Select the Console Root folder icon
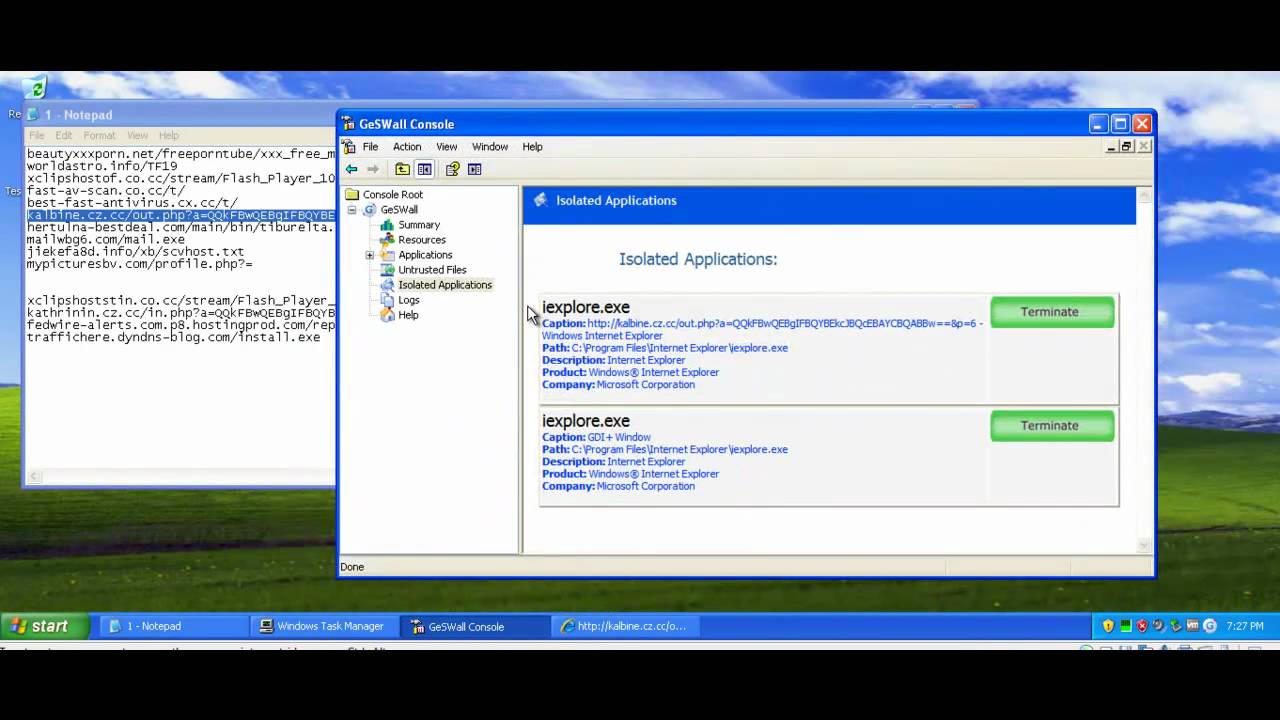The width and height of the screenshot is (1280, 720). pyautogui.click(x=352, y=194)
